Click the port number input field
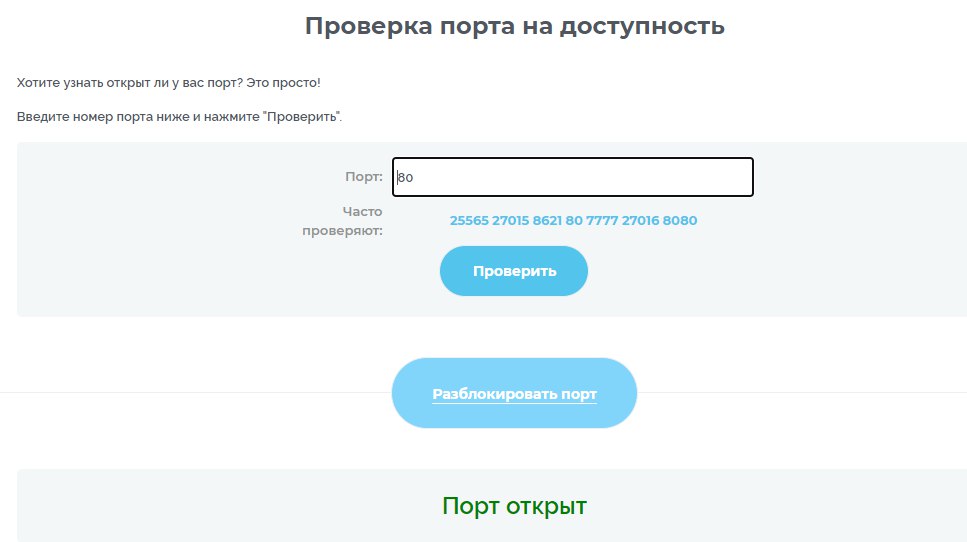The image size is (967, 542). pyautogui.click(x=572, y=177)
